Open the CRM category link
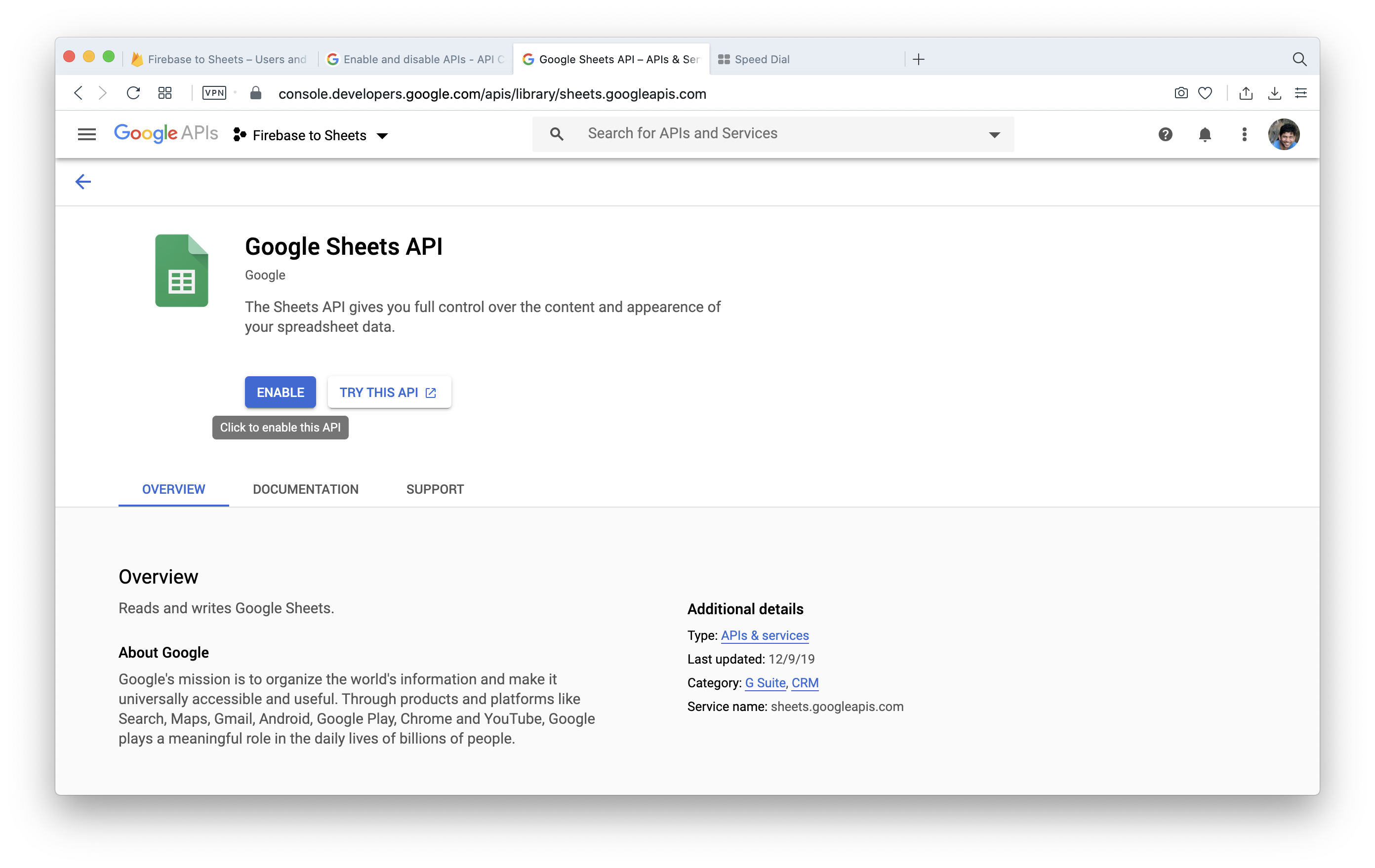Viewport: 1375px width, 868px height. (805, 682)
